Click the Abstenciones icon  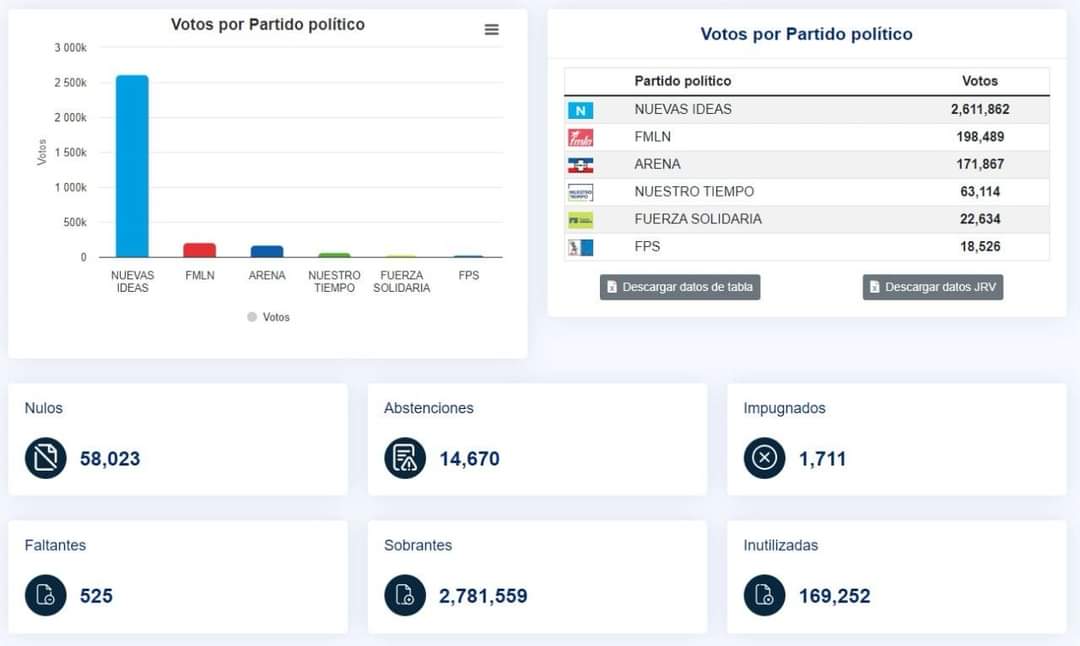click(405, 459)
